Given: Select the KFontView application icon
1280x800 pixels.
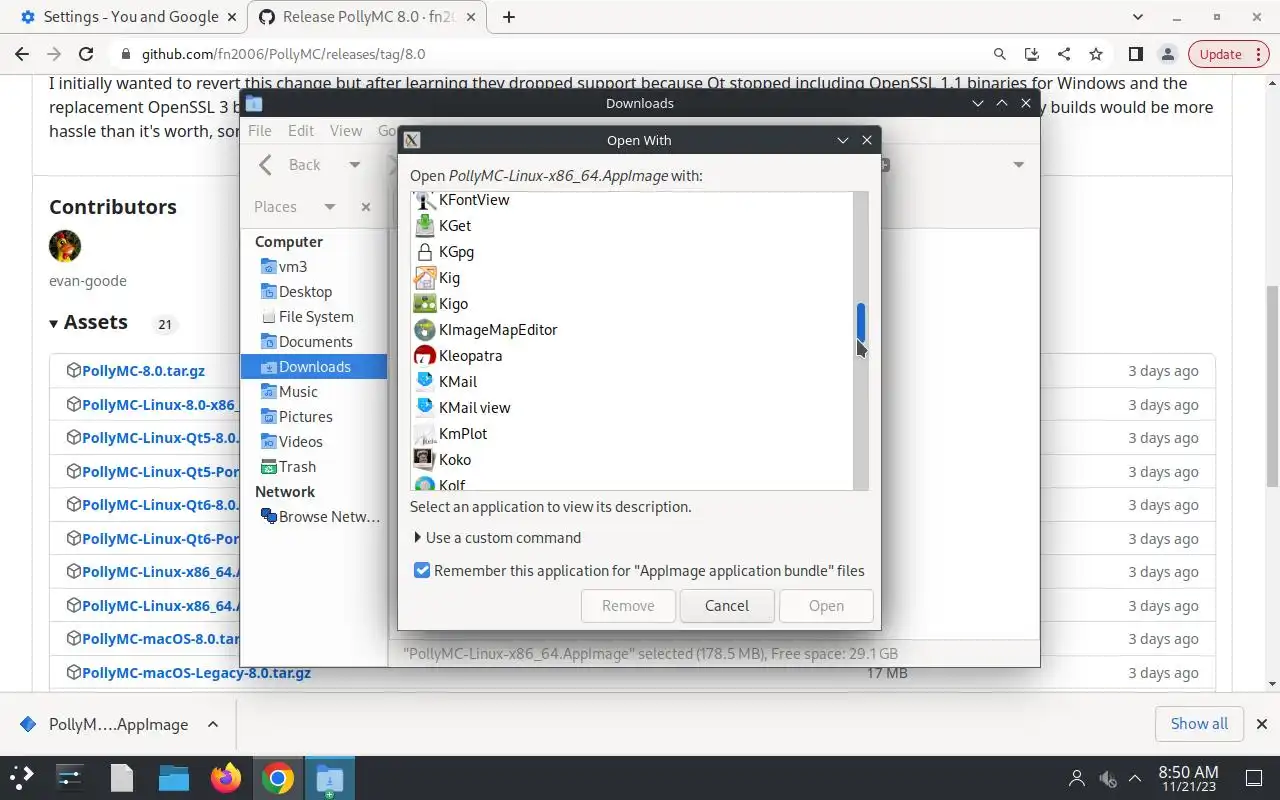Looking at the screenshot, I should pyautogui.click(x=424, y=200).
